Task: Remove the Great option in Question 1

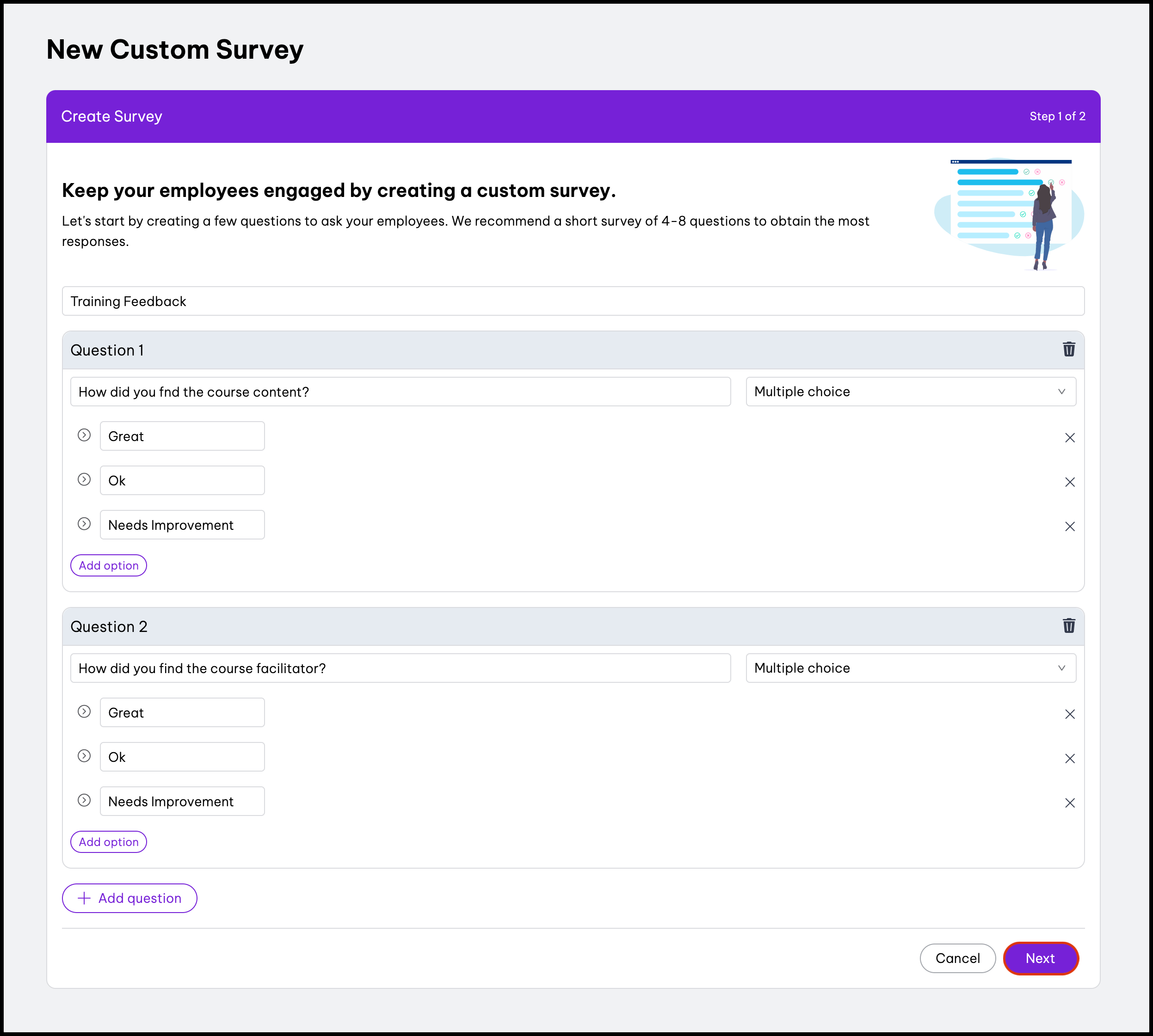Action: [x=1069, y=438]
